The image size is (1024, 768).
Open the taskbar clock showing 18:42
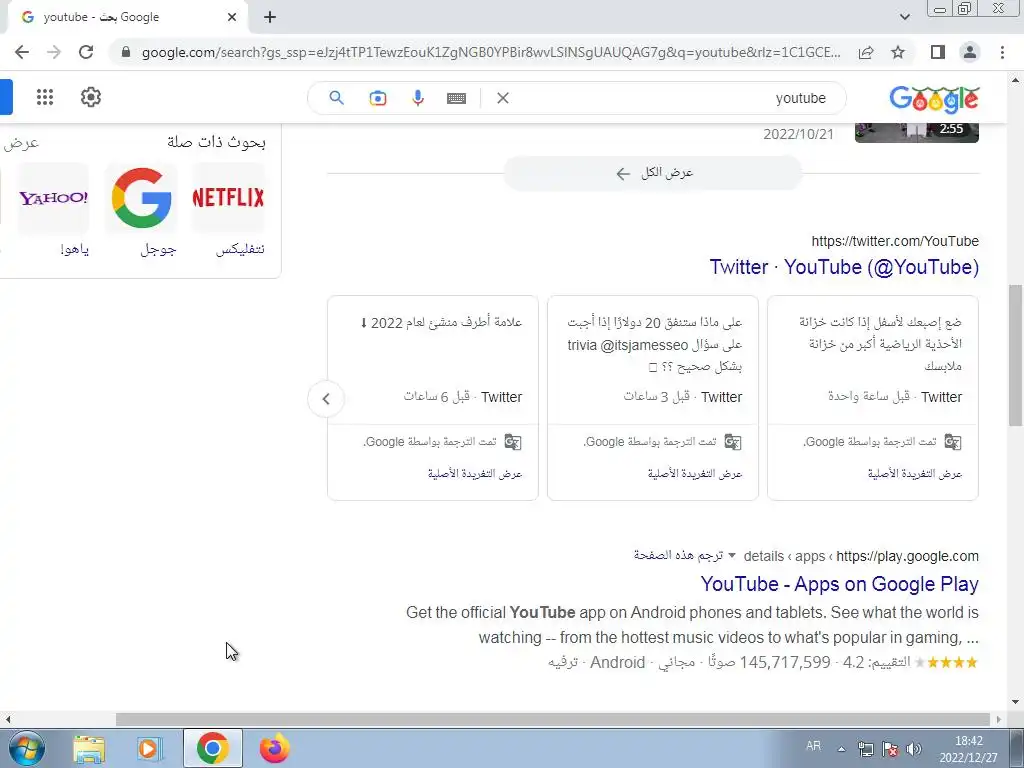pyautogui.click(x=968, y=749)
